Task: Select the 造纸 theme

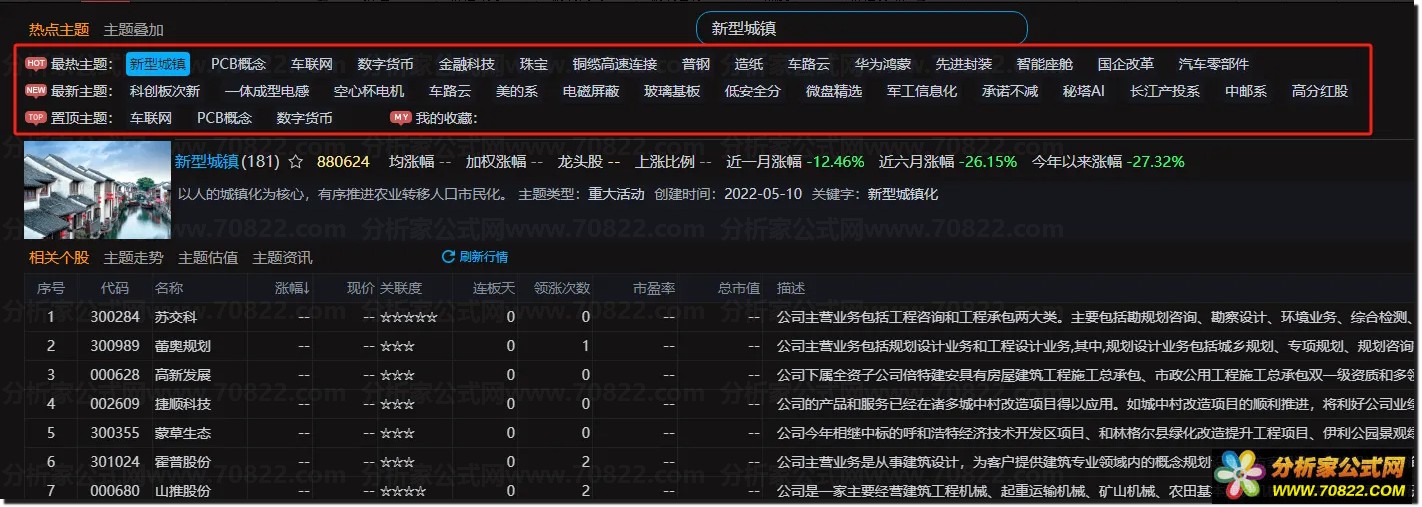Action: coord(749,64)
